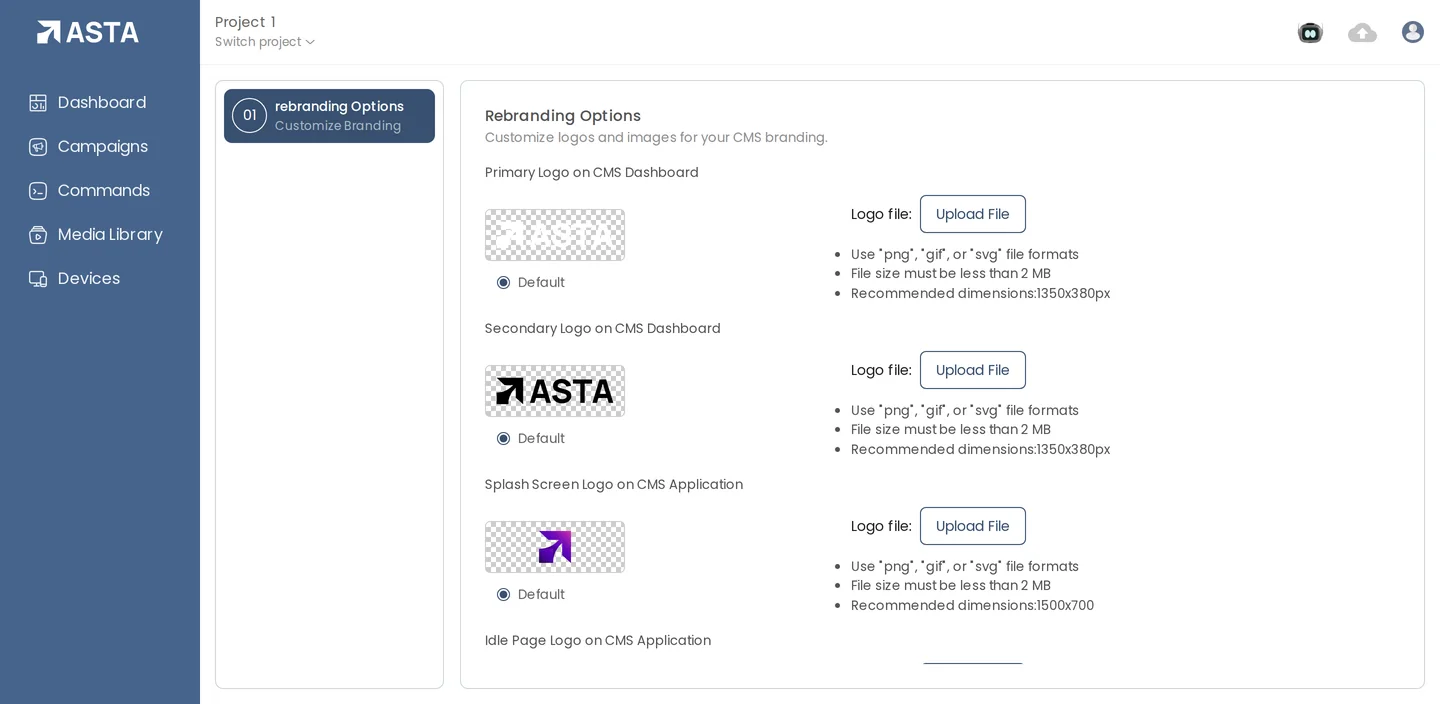Screen dimensions: 1440x704
Task: Click the purple arrow Splash Screen thumbnail
Action: (555, 547)
